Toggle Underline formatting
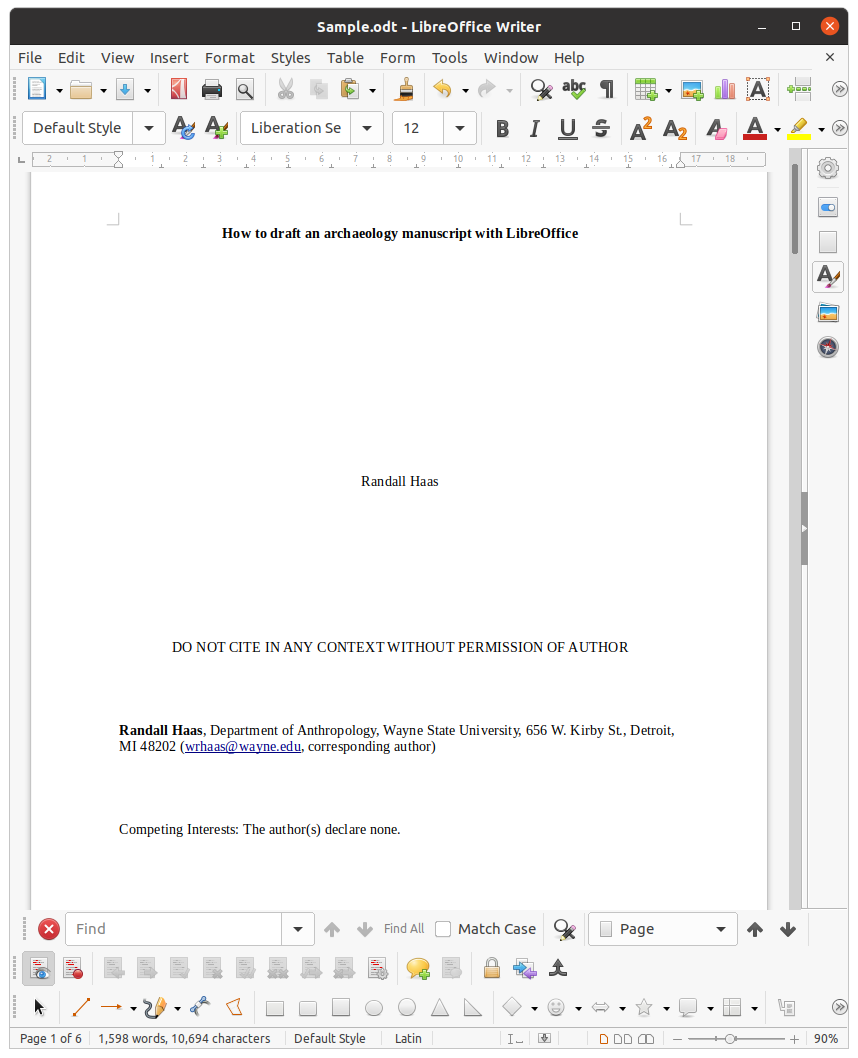 [x=568, y=128]
